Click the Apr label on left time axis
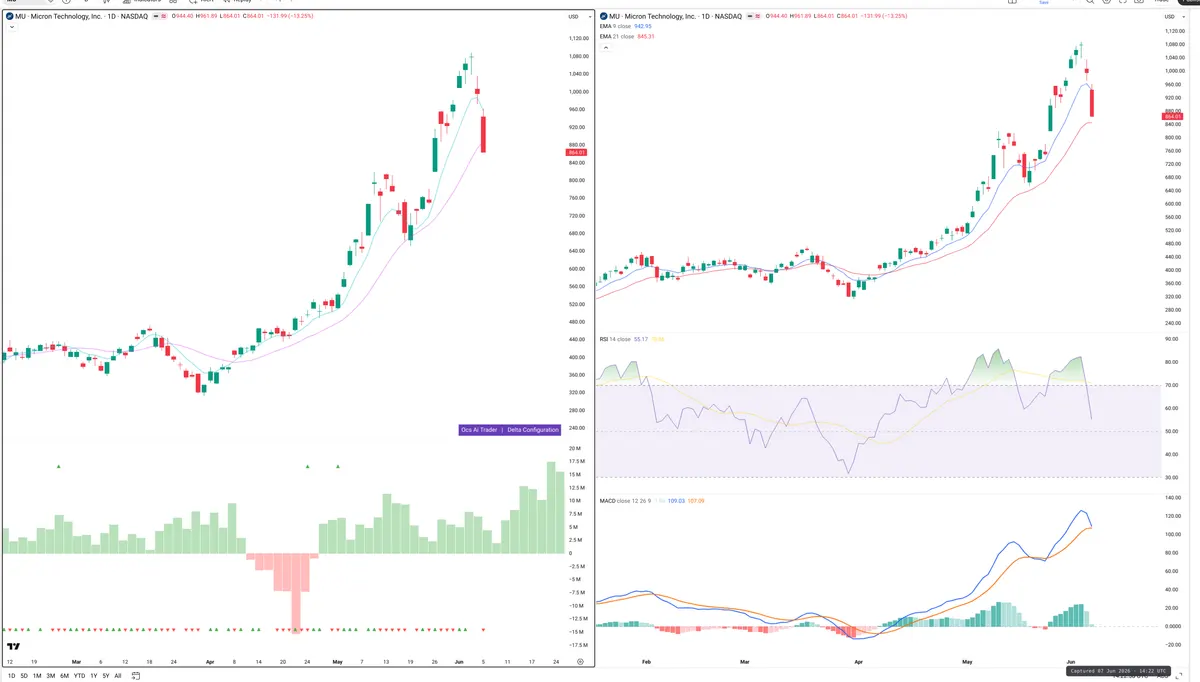The image size is (1200, 682). click(210, 661)
